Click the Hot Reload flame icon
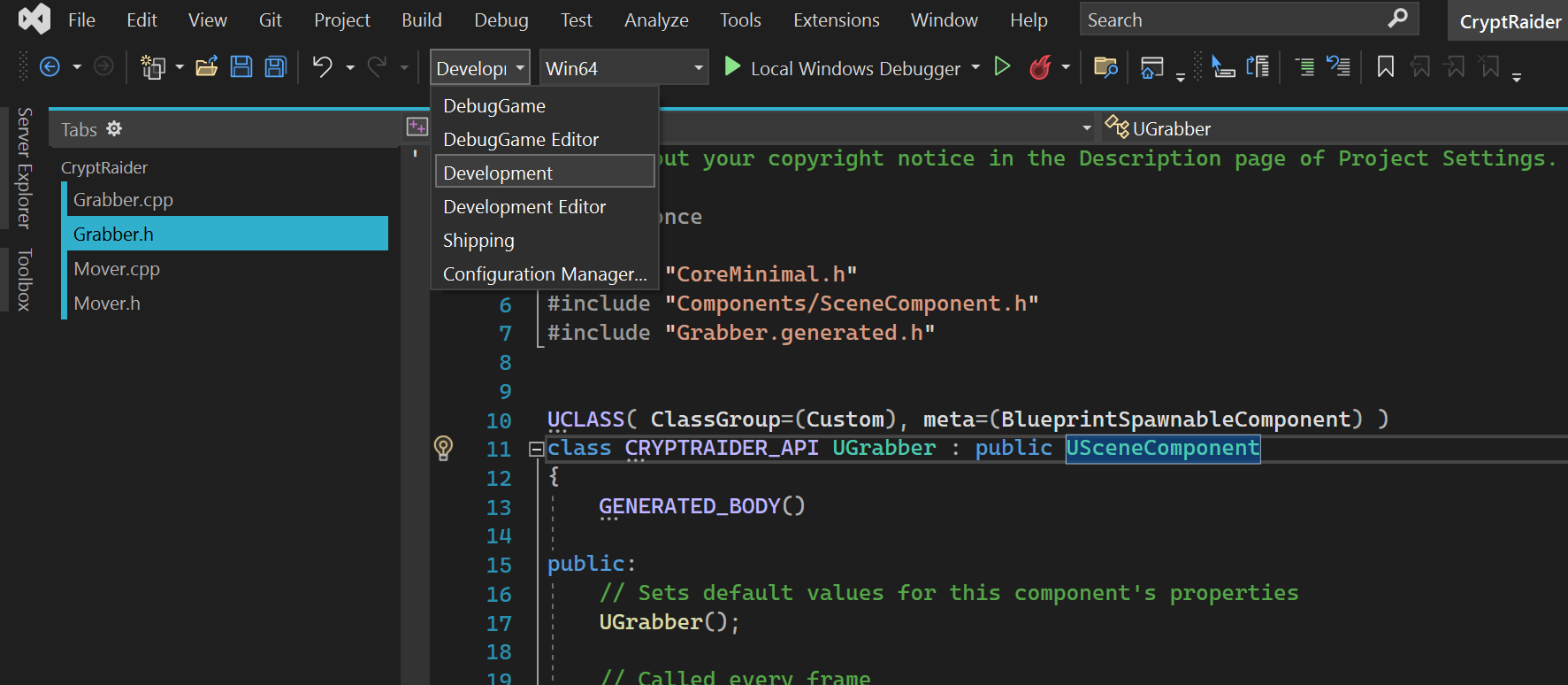Viewport: 1568px width, 685px height. [x=1040, y=67]
